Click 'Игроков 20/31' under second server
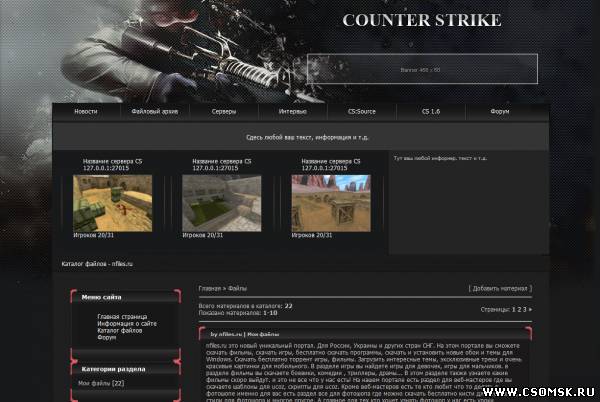Viewport: 600px width, 402px height. tap(202, 235)
